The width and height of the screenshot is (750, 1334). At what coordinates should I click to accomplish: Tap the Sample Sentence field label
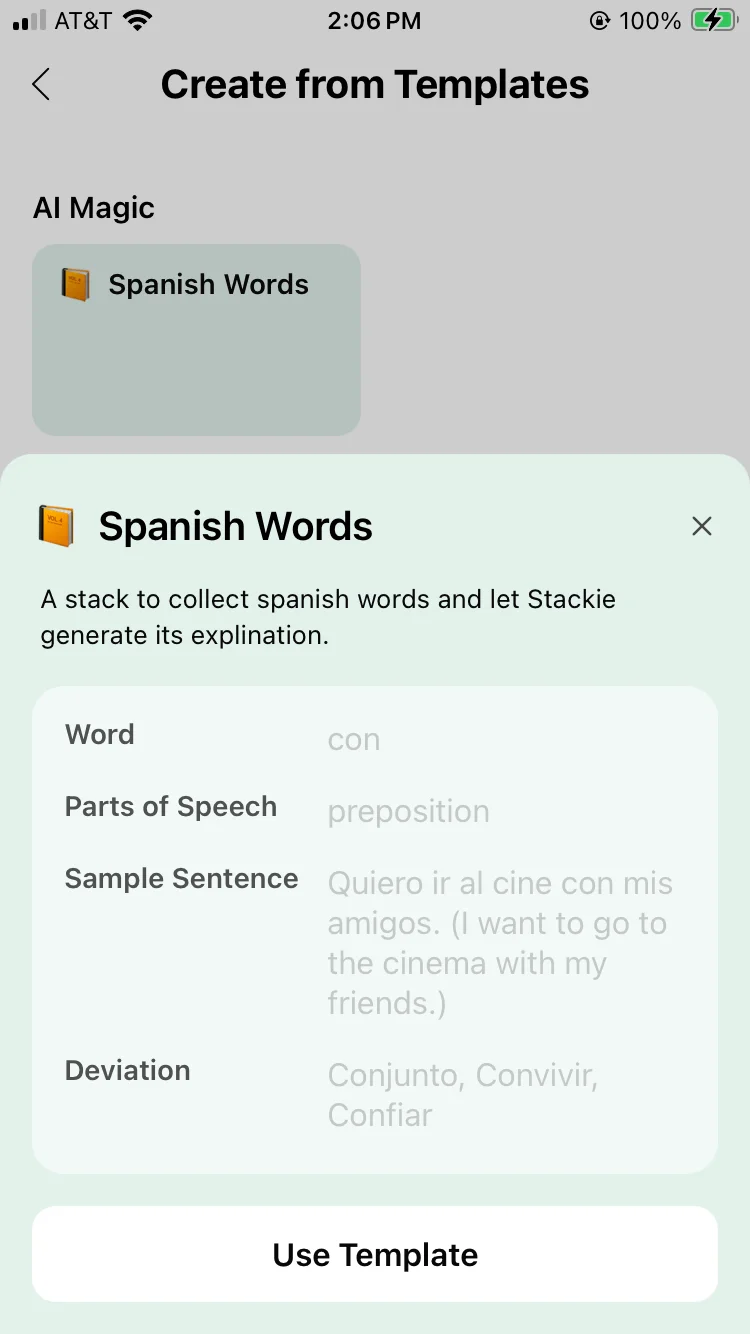pyautogui.click(x=181, y=879)
